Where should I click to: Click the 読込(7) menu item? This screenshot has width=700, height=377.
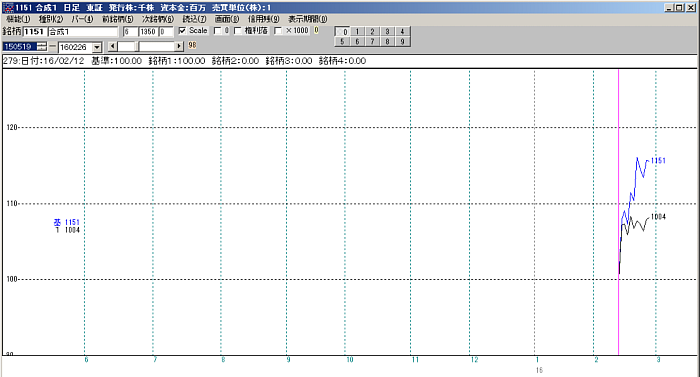[194, 19]
